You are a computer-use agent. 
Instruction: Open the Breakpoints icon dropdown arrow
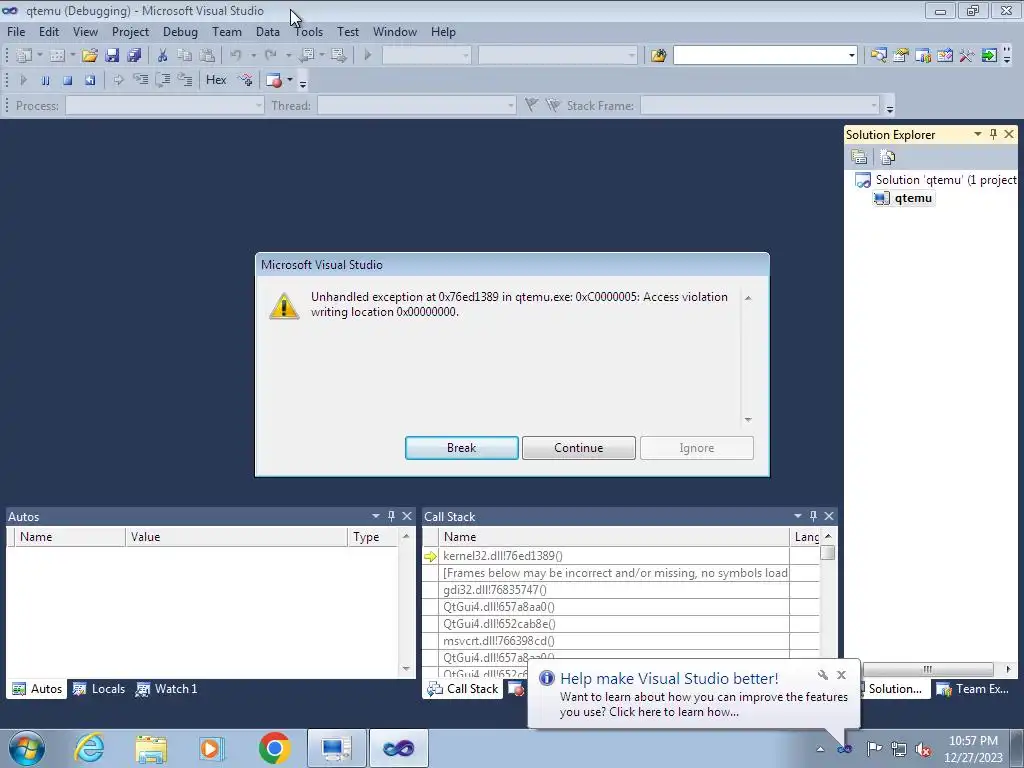click(290, 80)
